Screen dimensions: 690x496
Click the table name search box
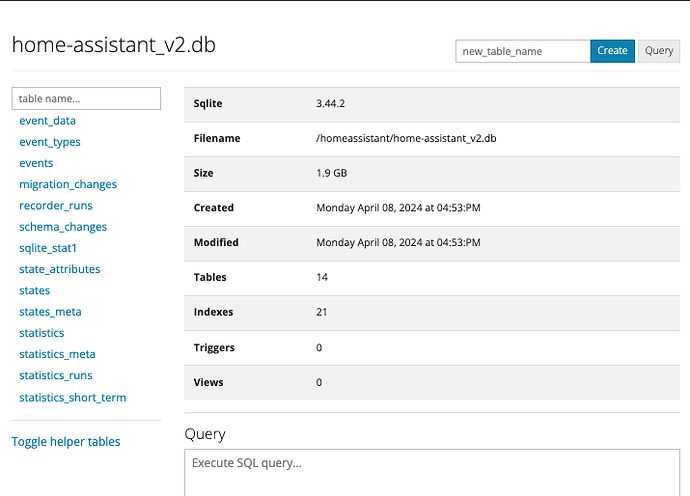pos(86,98)
